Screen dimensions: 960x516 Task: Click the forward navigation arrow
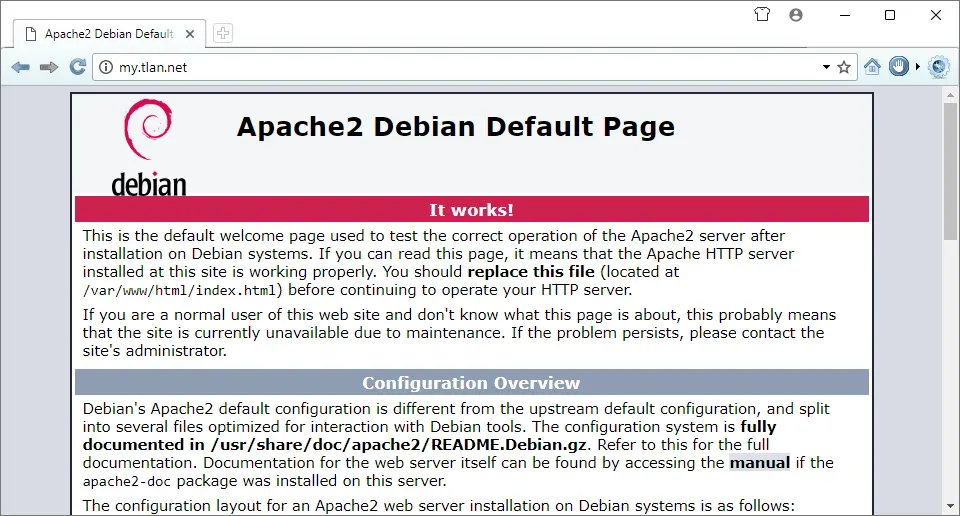48,67
